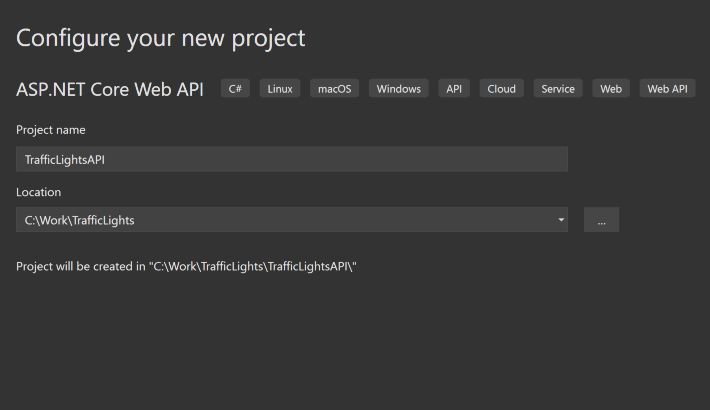Open the browse folder button with ellipsis

pyautogui.click(x=601, y=220)
